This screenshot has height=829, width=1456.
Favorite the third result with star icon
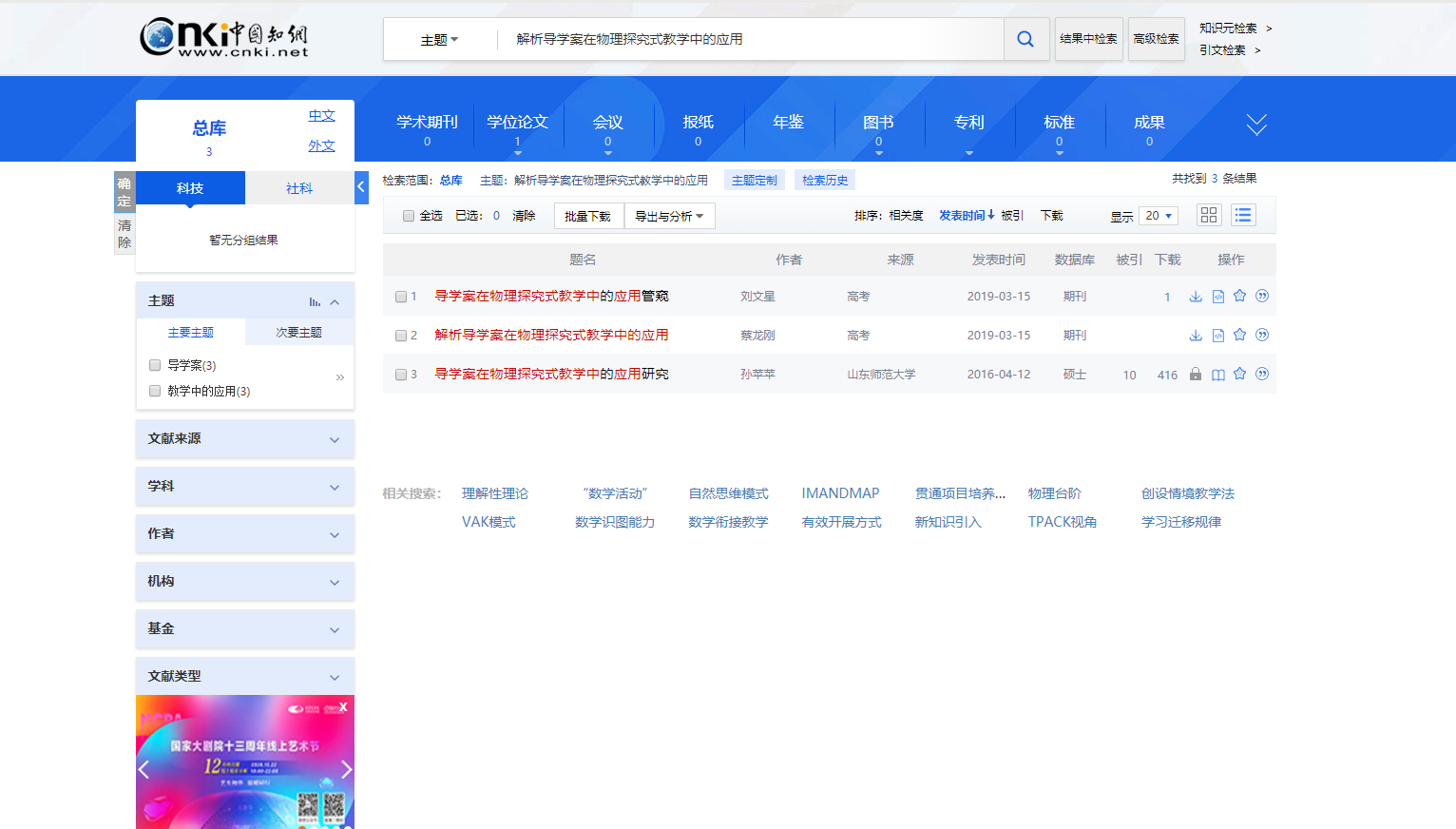(x=1239, y=374)
